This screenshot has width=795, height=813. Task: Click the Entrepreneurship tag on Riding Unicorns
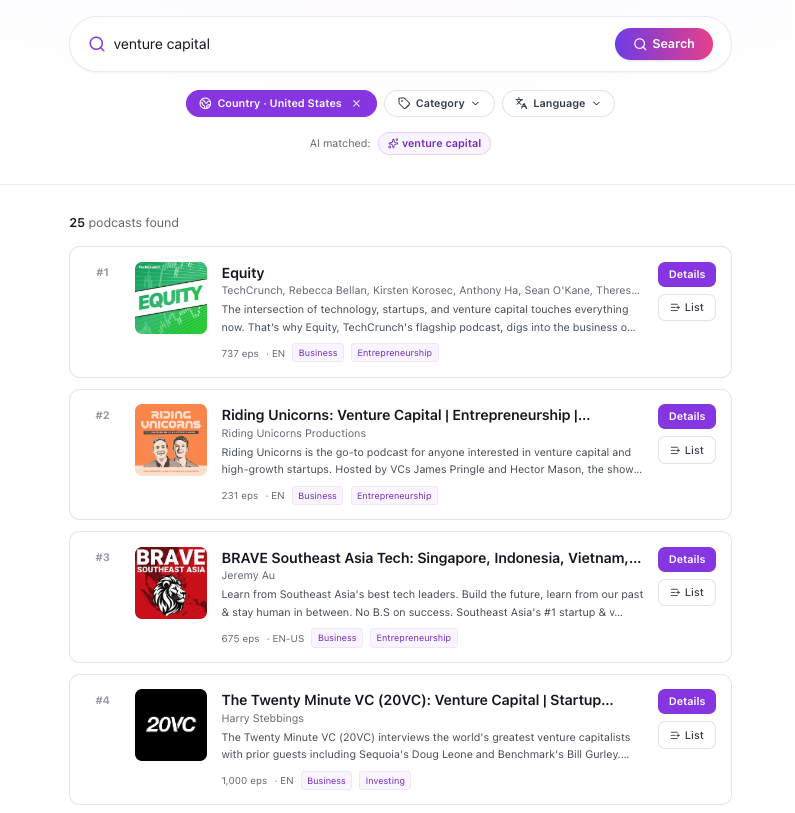pyautogui.click(x=394, y=496)
